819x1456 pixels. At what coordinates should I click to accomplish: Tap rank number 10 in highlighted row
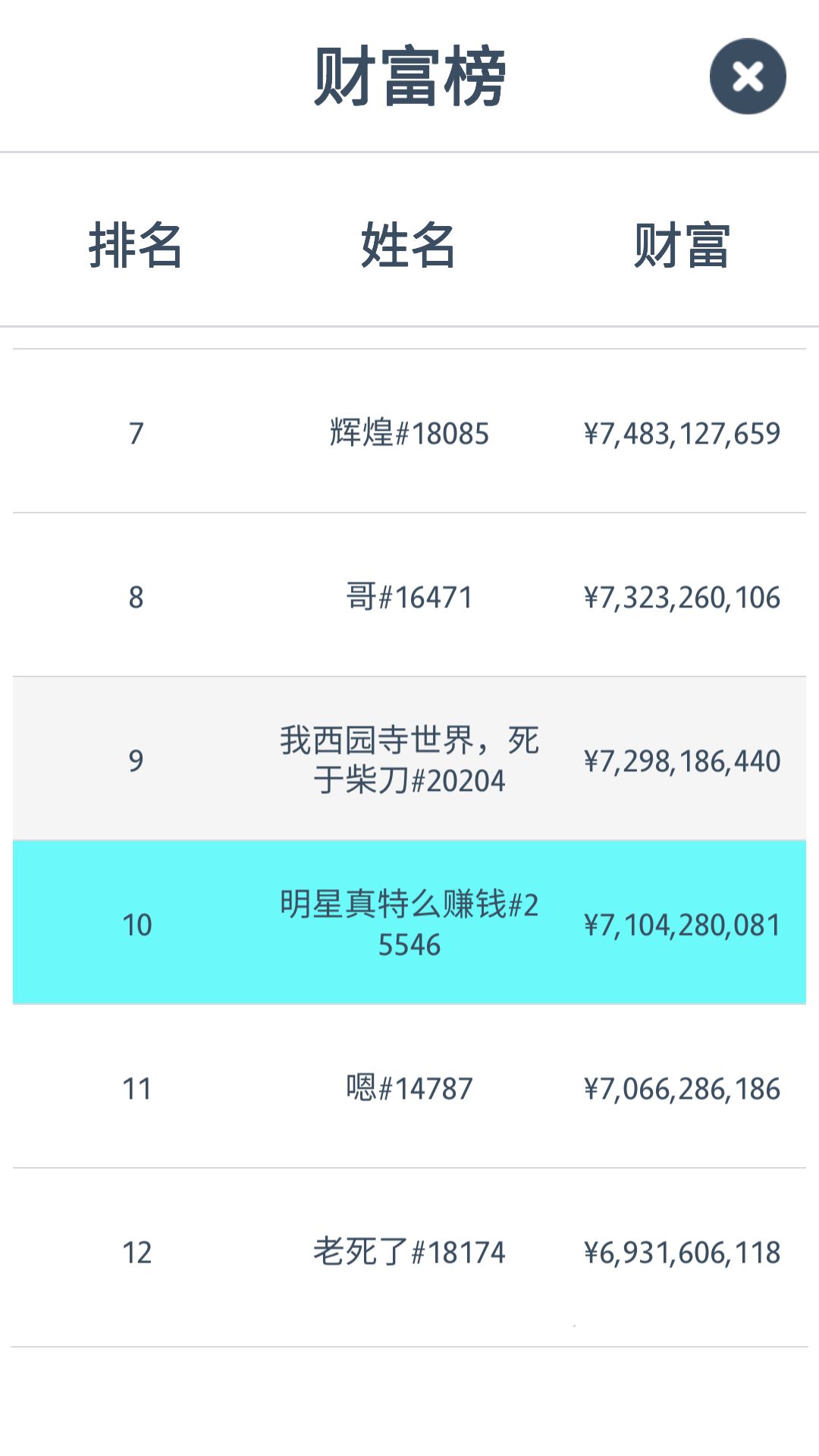tap(136, 925)
